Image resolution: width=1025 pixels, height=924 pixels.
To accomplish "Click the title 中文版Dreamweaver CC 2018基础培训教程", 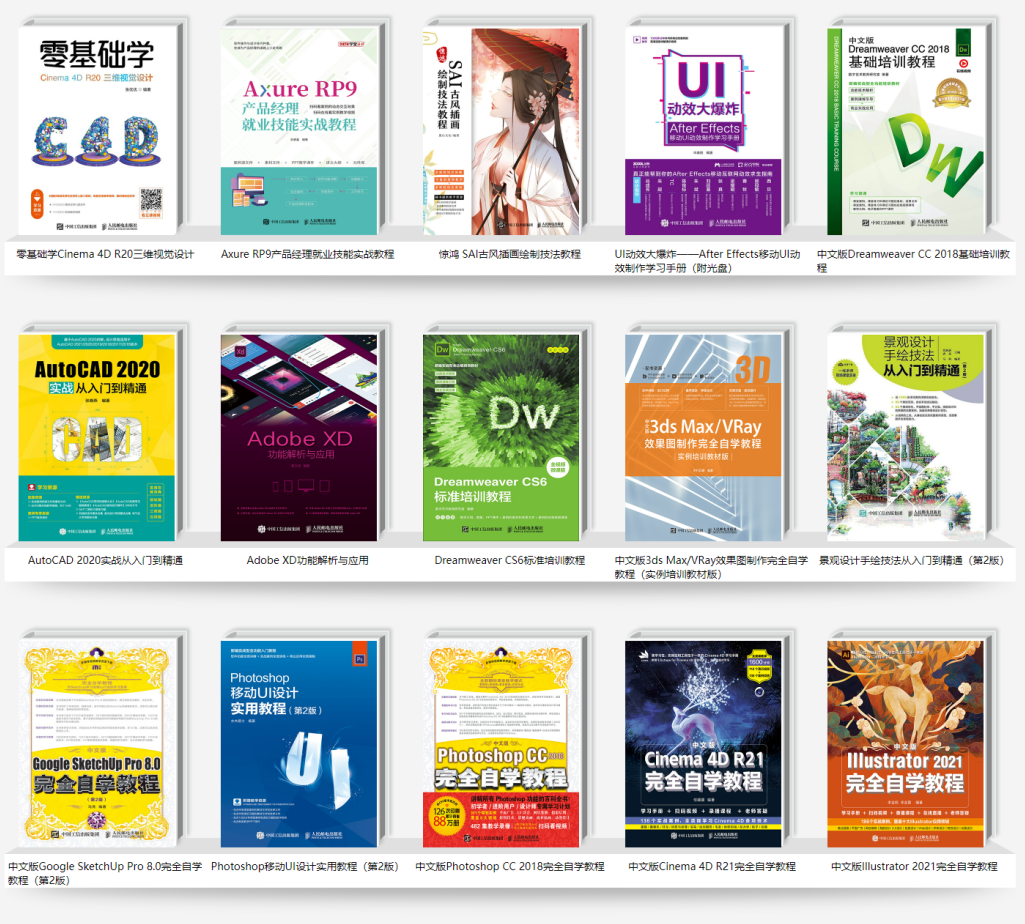I will point(913,261).
